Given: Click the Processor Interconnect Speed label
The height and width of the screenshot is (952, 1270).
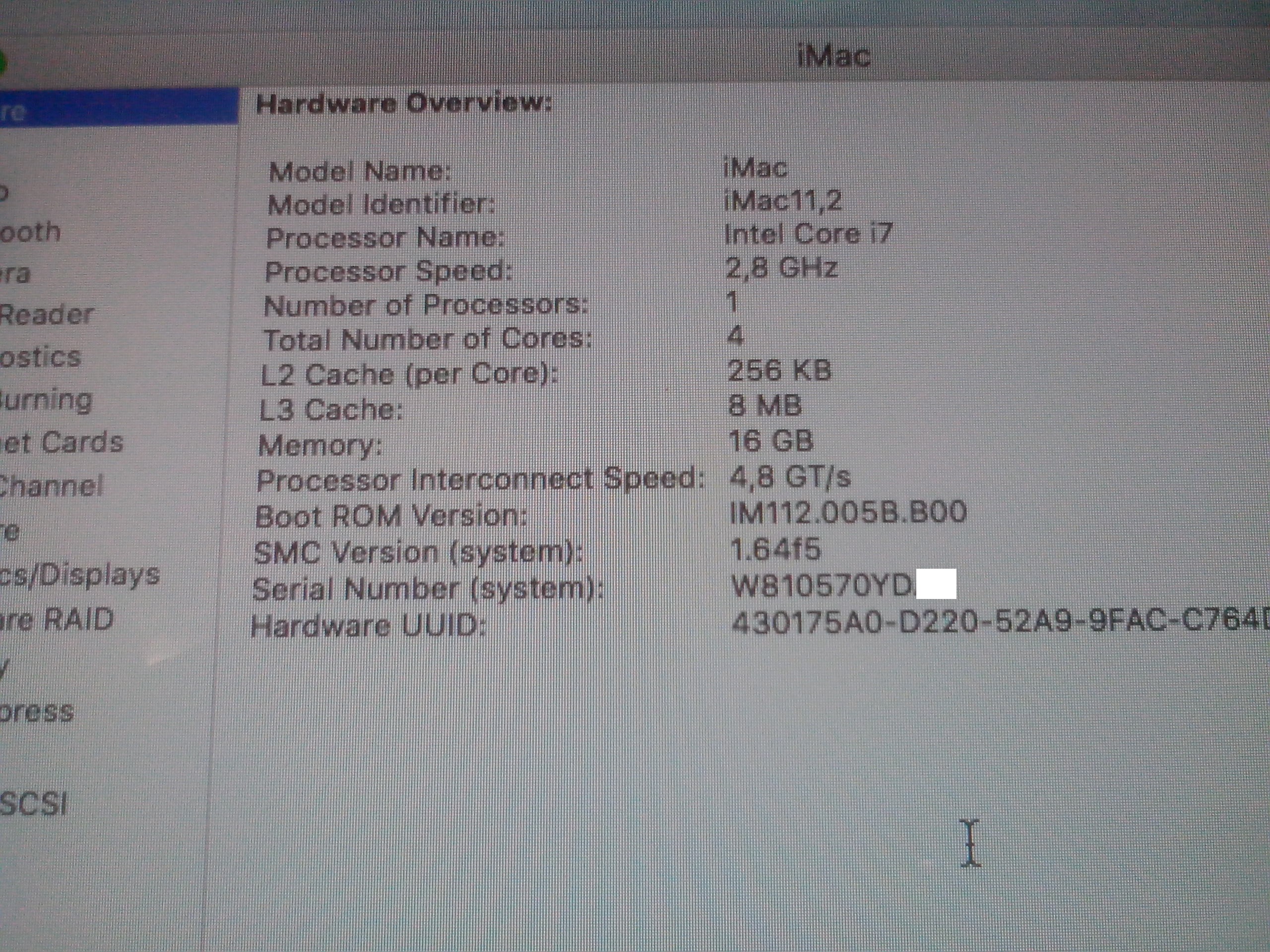Looking at the screenshot, I should tap(481, 479).
